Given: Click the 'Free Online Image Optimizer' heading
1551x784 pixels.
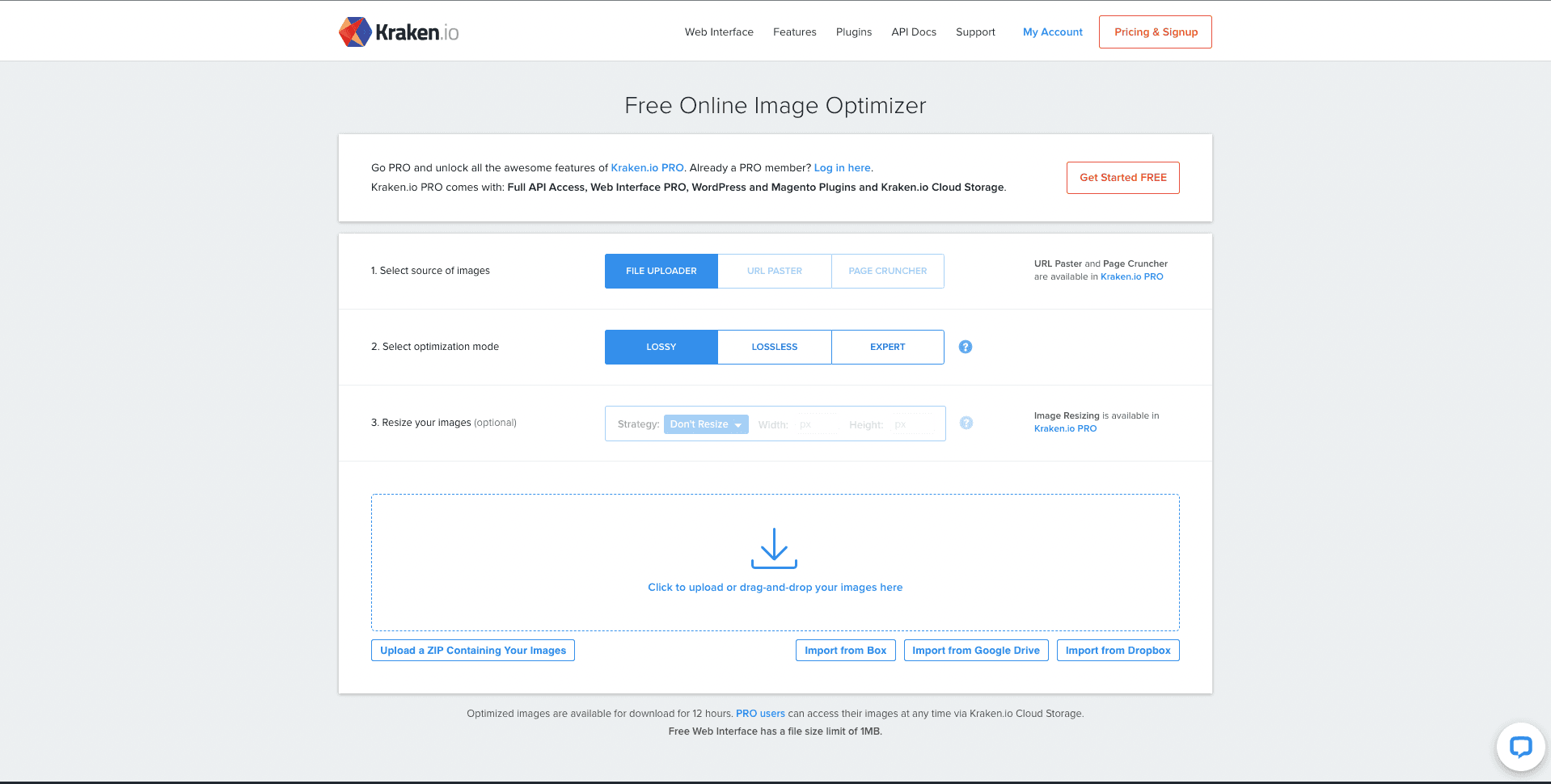Looking at the screenshot, I should pyautogui.click(x=775, y=106).
